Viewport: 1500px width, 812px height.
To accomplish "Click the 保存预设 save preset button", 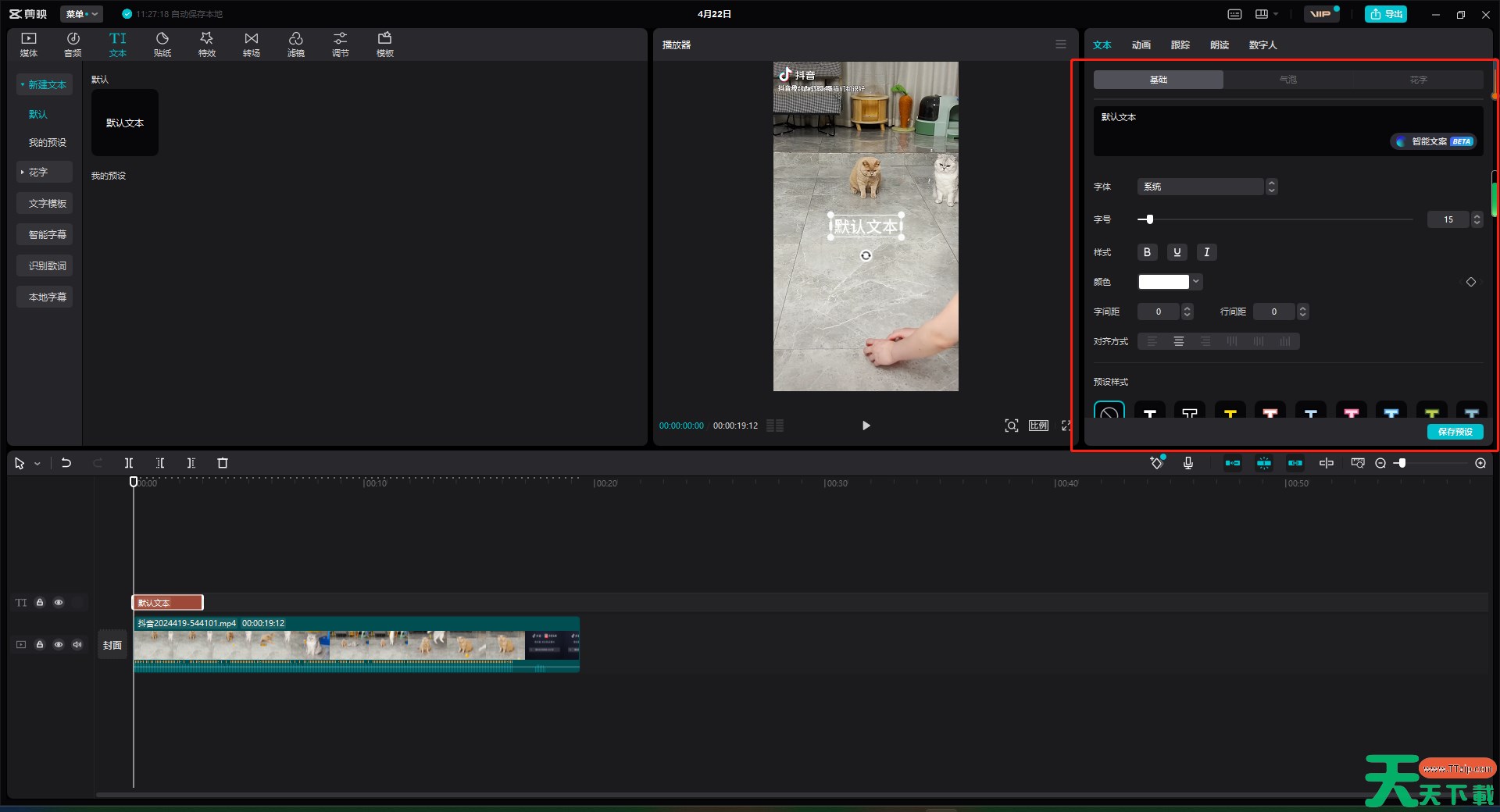I will pos(1455,432).
